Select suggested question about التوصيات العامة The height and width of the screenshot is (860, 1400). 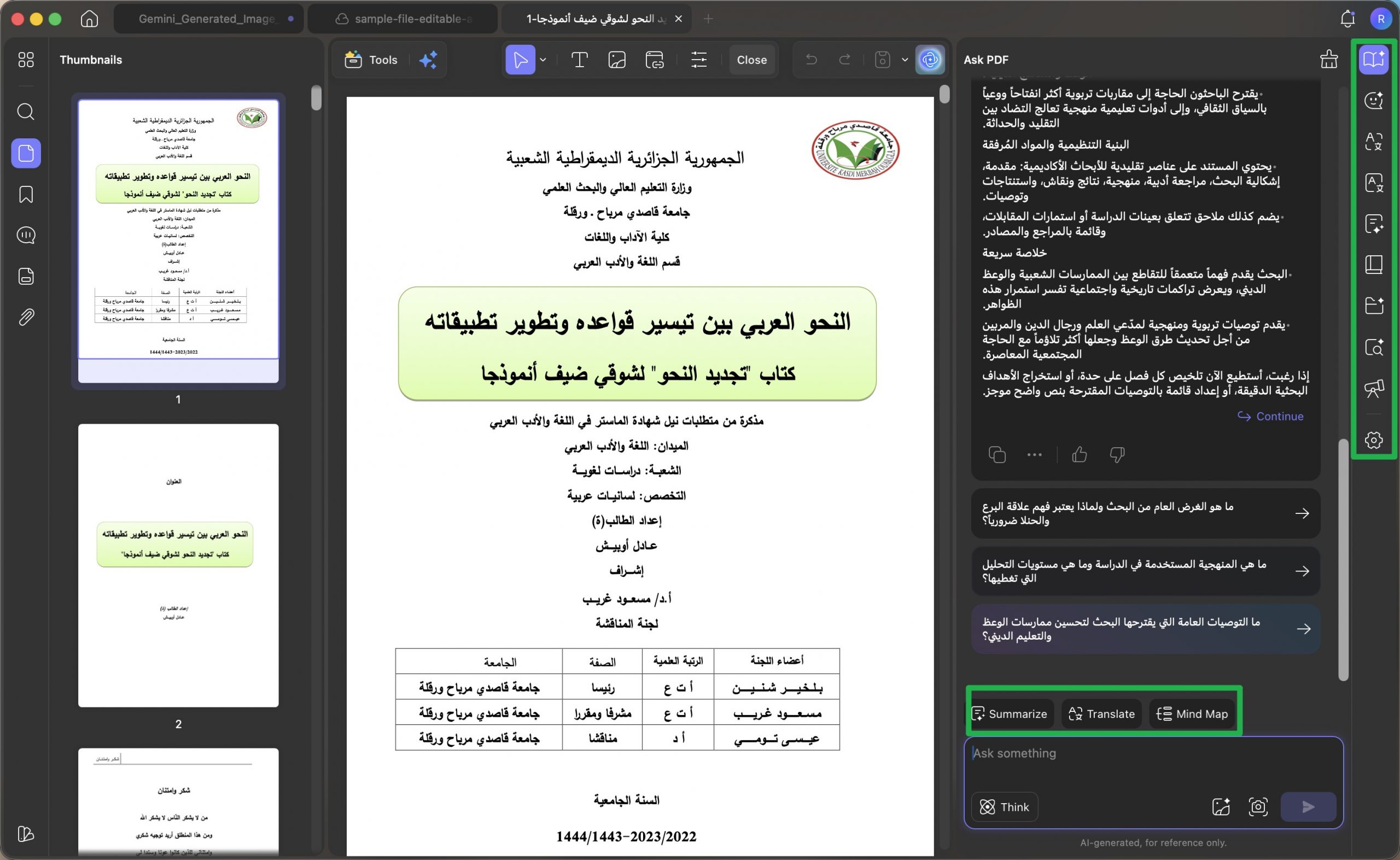pyautogui.click(x=1145, y=629)
